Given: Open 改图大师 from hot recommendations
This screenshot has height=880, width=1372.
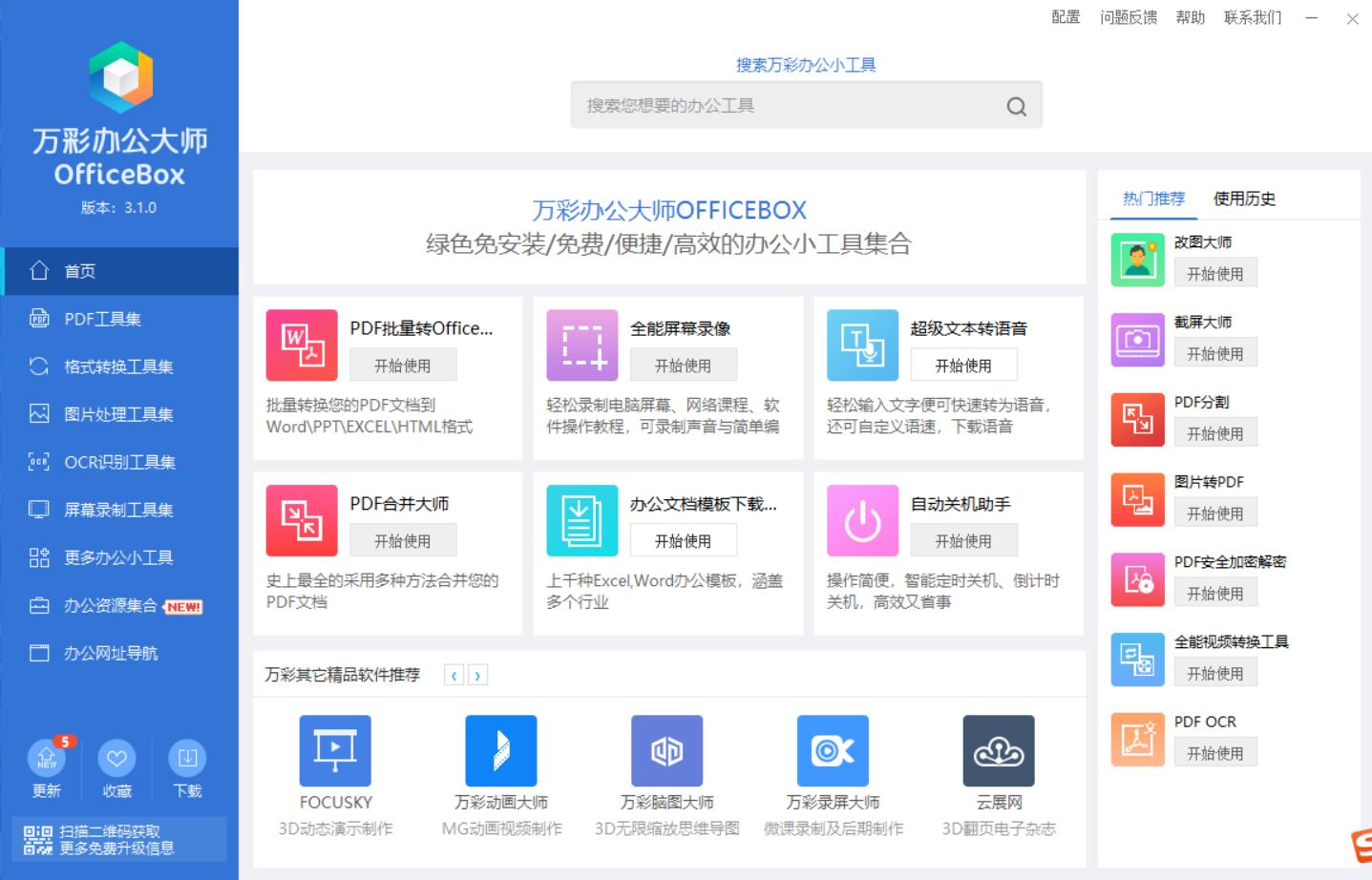Looking at the screenshot, I should coord(1136,258).
